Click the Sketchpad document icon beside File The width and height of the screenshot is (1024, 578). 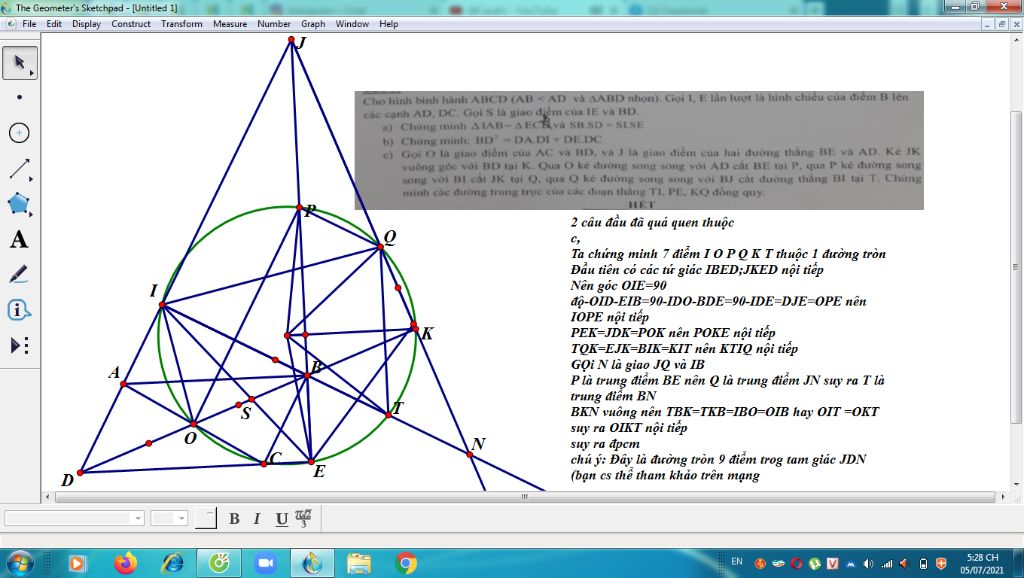10,24
